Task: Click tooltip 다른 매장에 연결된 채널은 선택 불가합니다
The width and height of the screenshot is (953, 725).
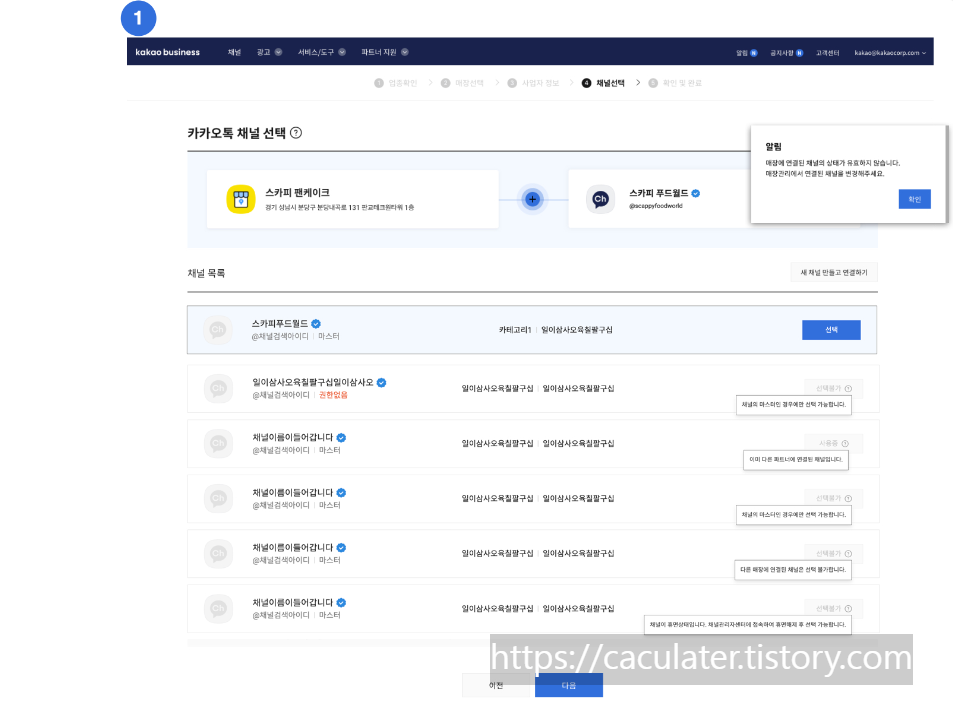Action: tap(793, 570)
